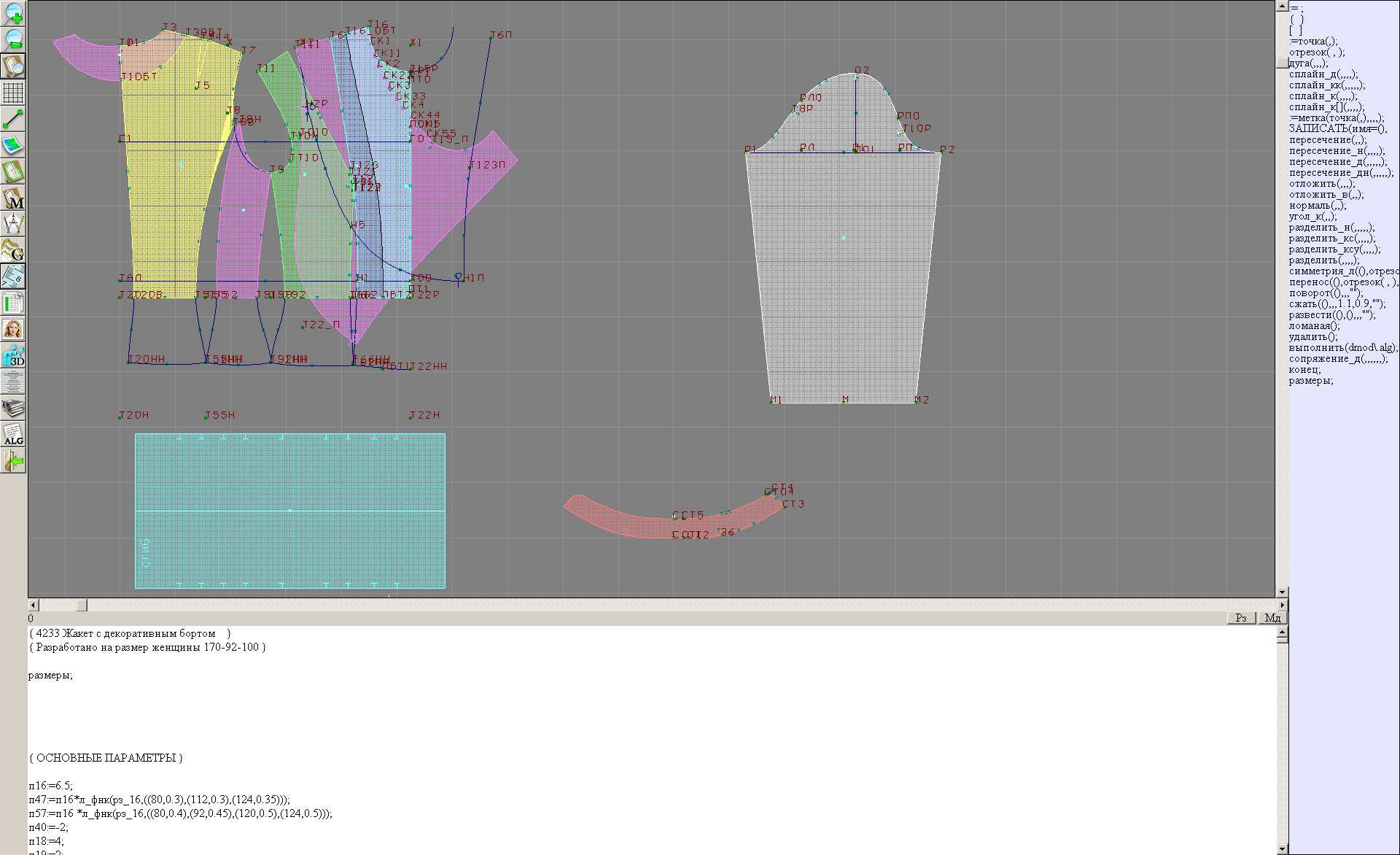Screen dimensions: 1400x855
Task: Click the Рз button
Action: tap(1241, 618)
